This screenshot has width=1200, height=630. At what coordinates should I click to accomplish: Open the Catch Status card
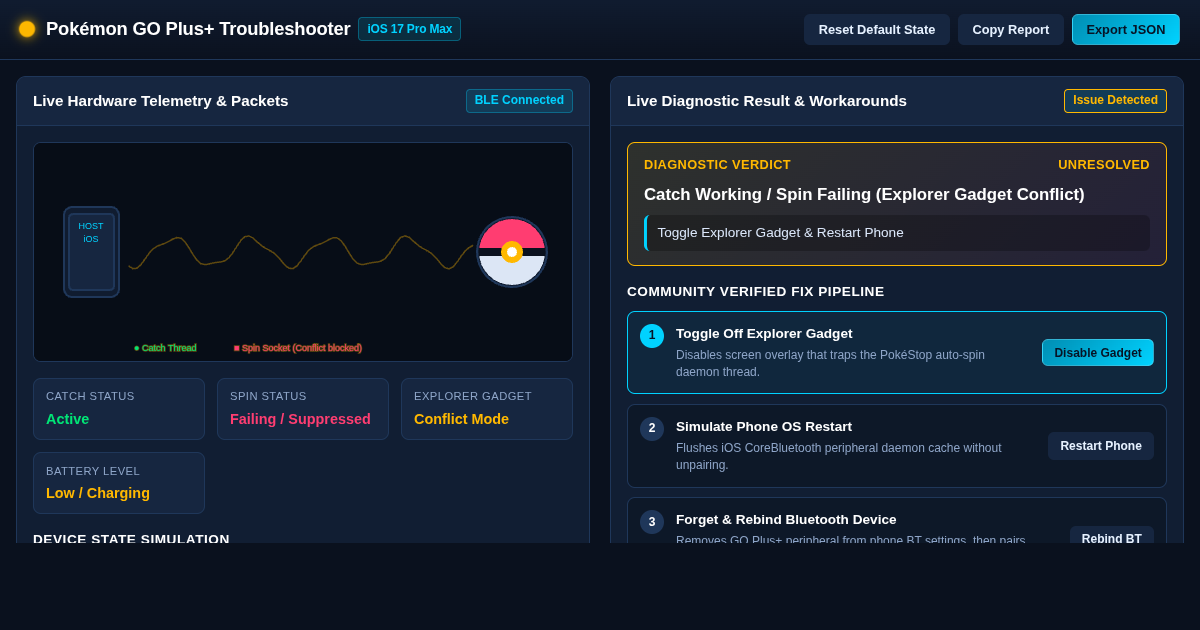[119, 409]
